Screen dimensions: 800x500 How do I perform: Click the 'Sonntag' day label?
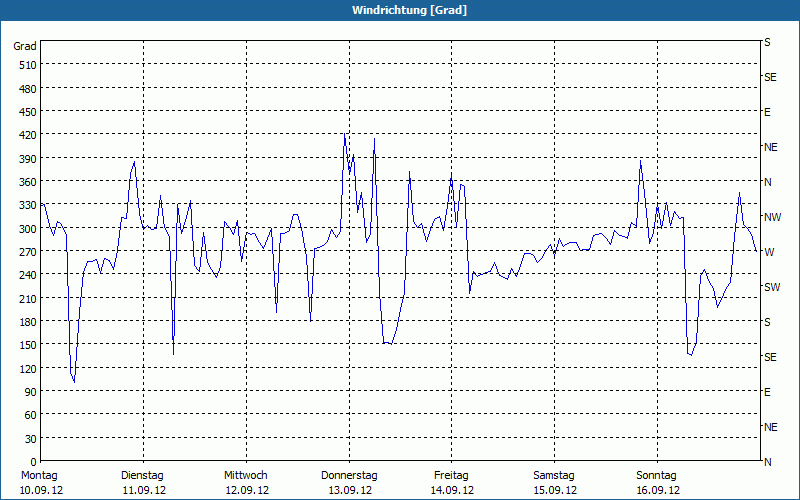point(656,476)
